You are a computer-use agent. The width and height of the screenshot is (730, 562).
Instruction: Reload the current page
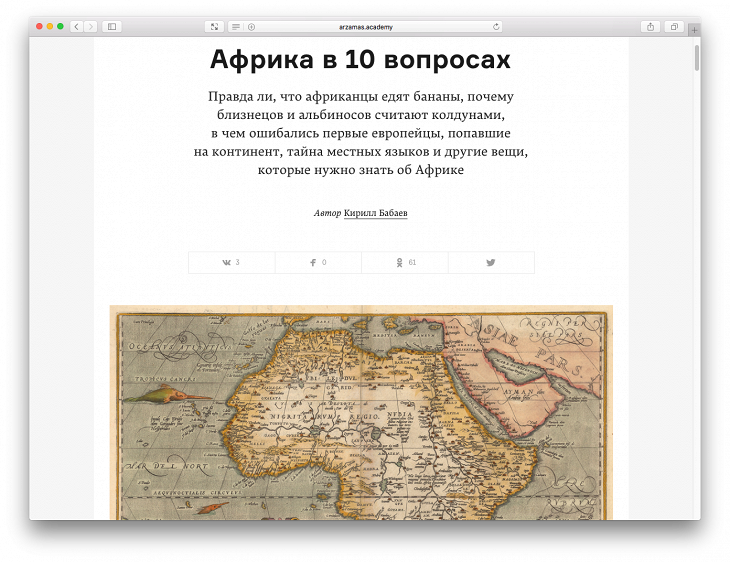pyautogui.click(x=496, y=27)
